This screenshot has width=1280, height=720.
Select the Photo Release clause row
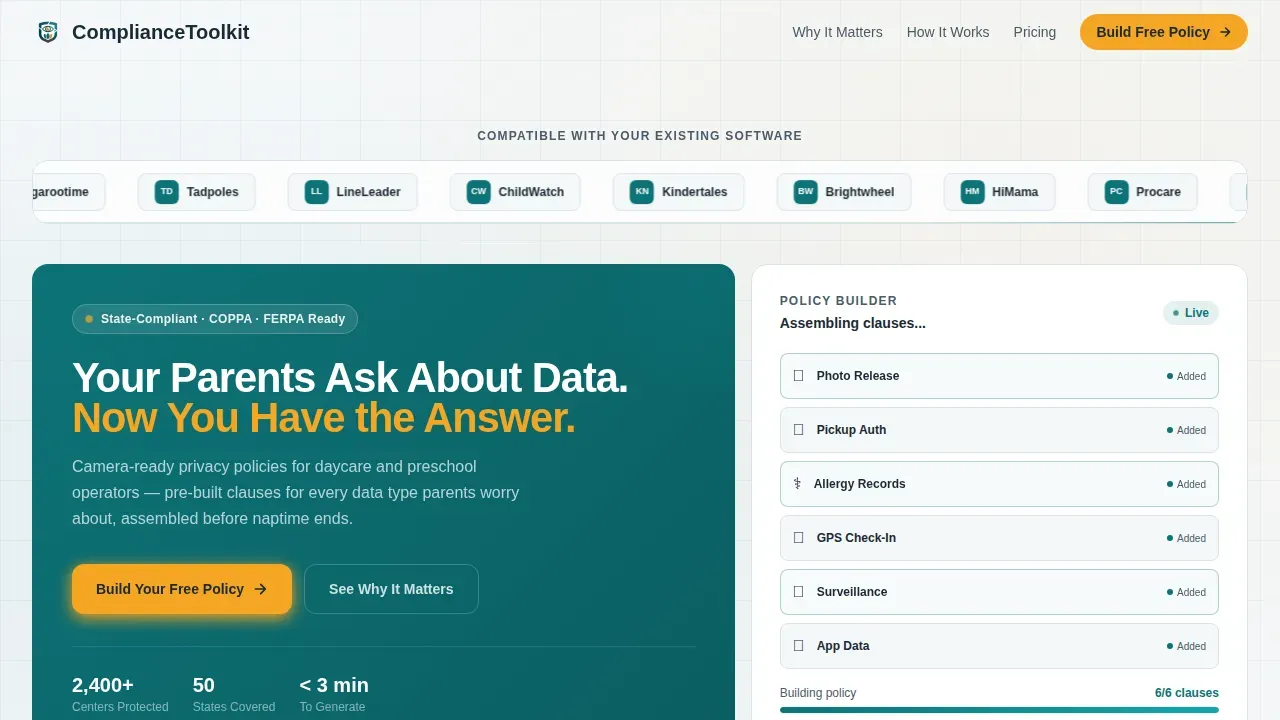pyautogui.click(x=999, y=376)
